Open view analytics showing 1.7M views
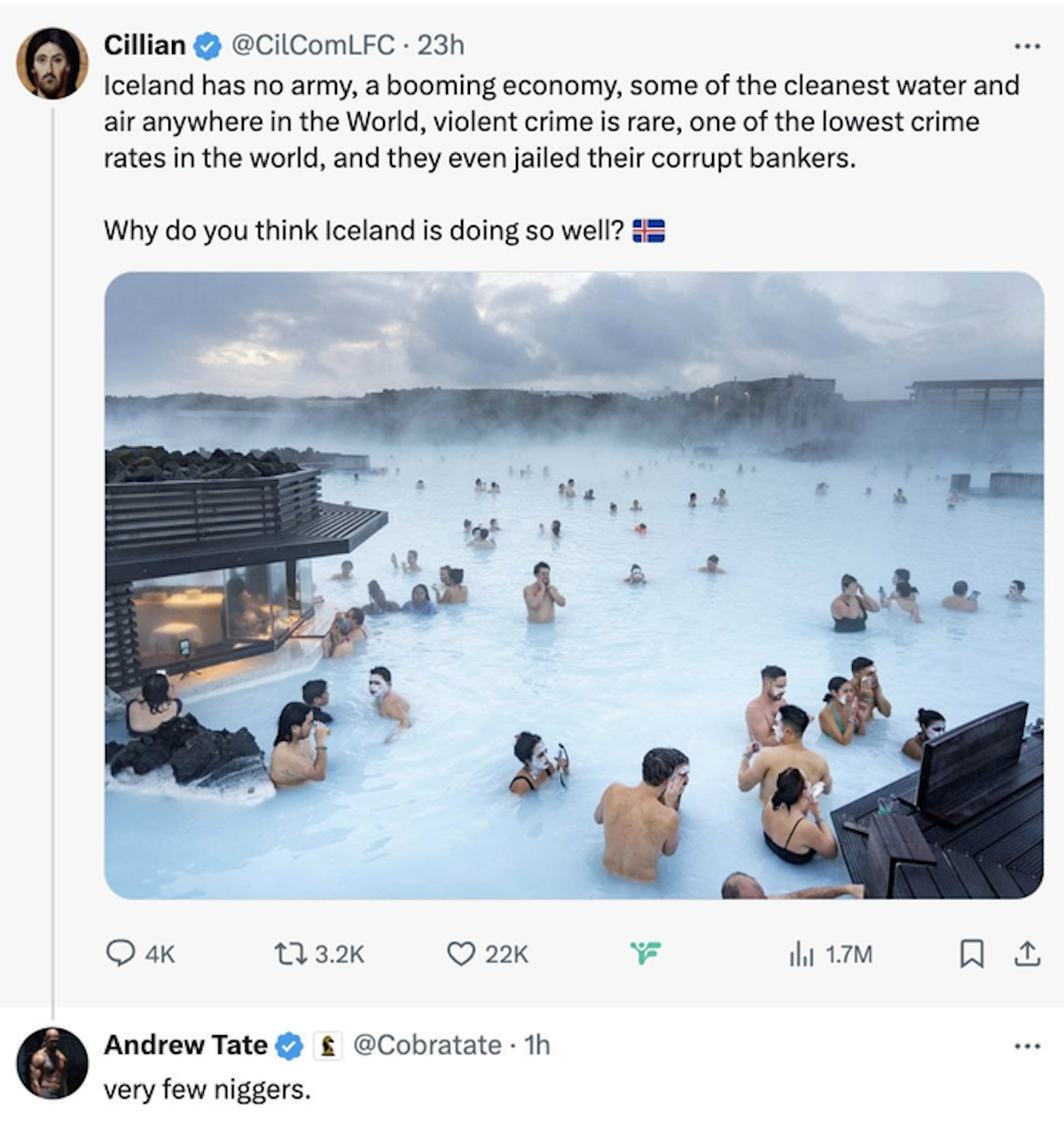This screenshot has height=1131, width=1064. click(799, 954)
